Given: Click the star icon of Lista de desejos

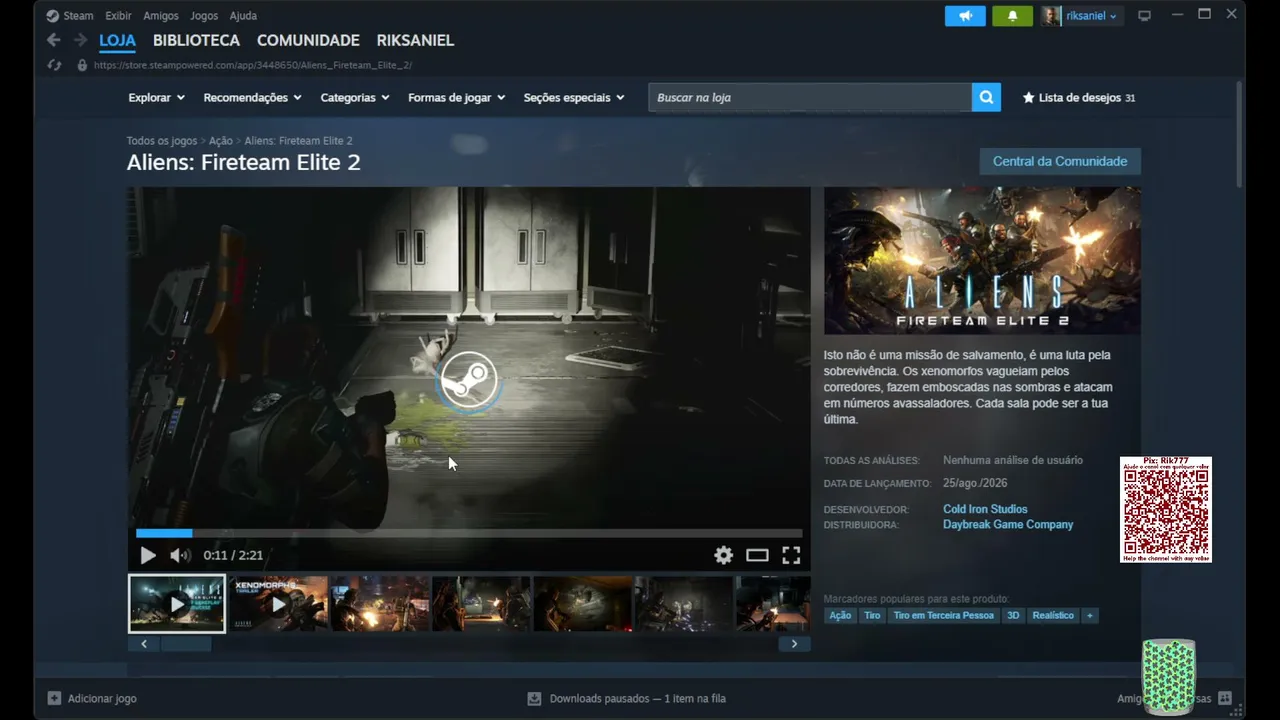Looking at the screenshot, I should 1028,98.
